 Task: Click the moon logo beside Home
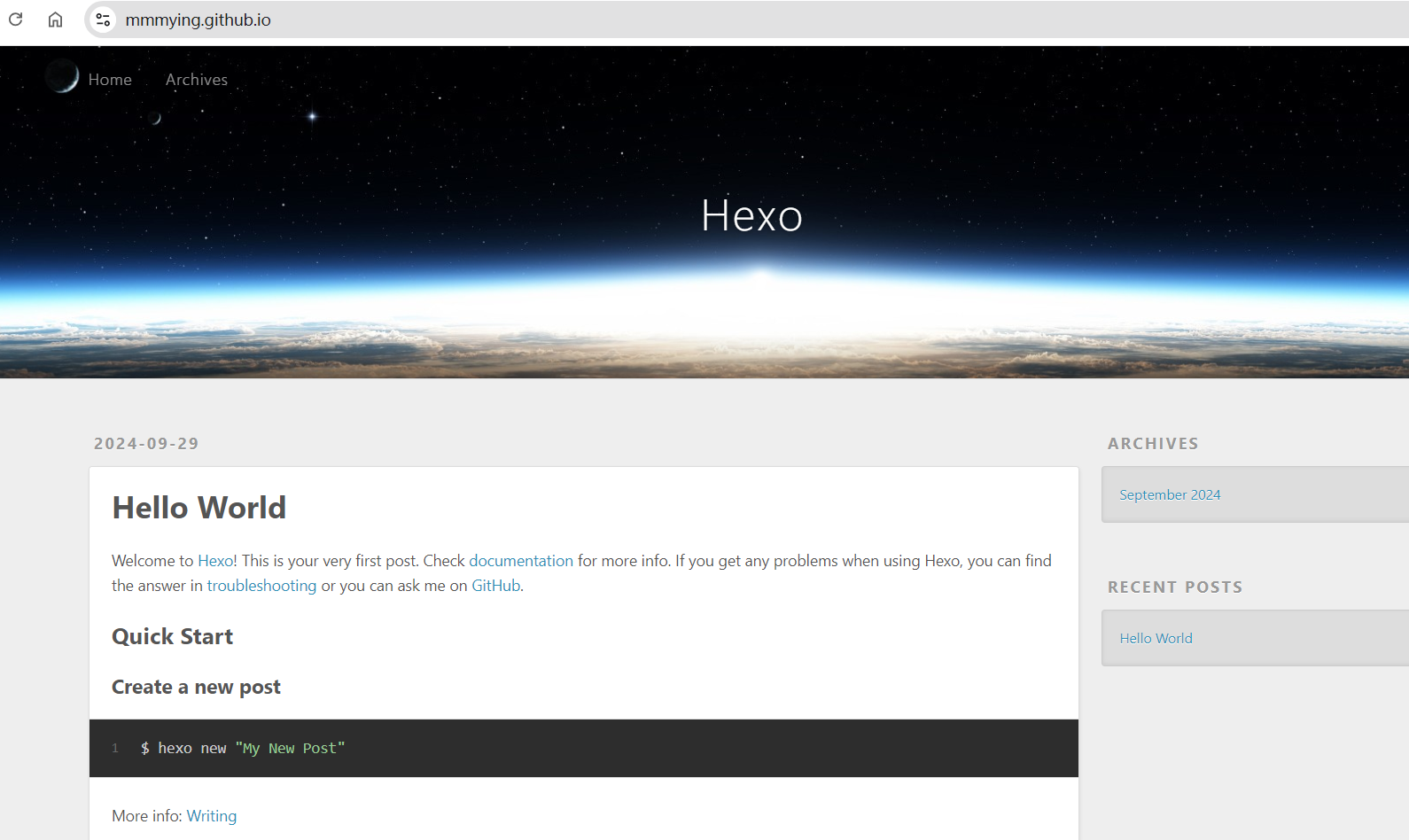pyautogui.click(x=62, y=77)
